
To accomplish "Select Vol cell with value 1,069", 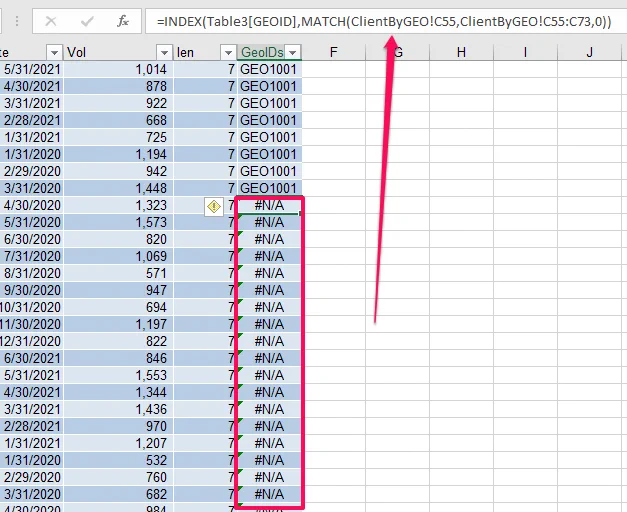I will tap(118, 256).
